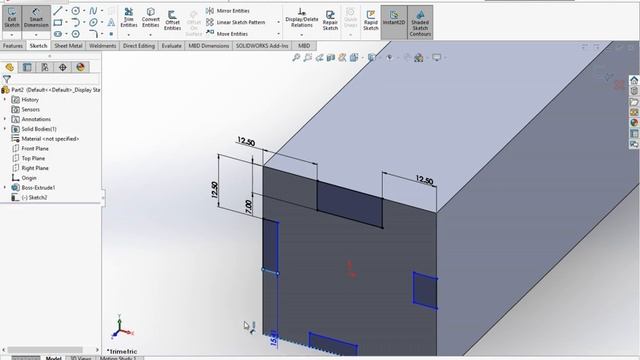
Task: Toggle Instant2D mode
Action: 394,22
